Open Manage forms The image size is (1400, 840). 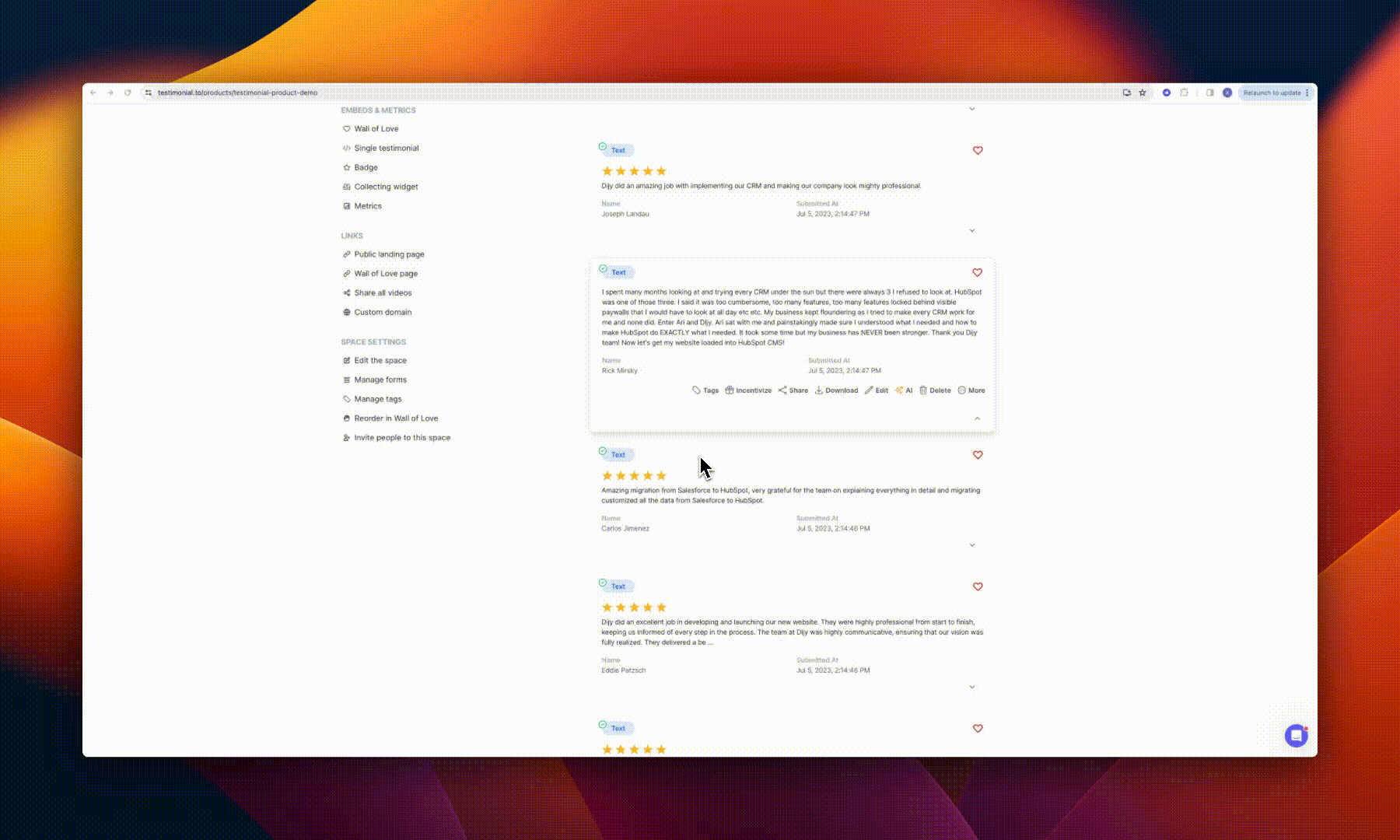pos(375,380)
